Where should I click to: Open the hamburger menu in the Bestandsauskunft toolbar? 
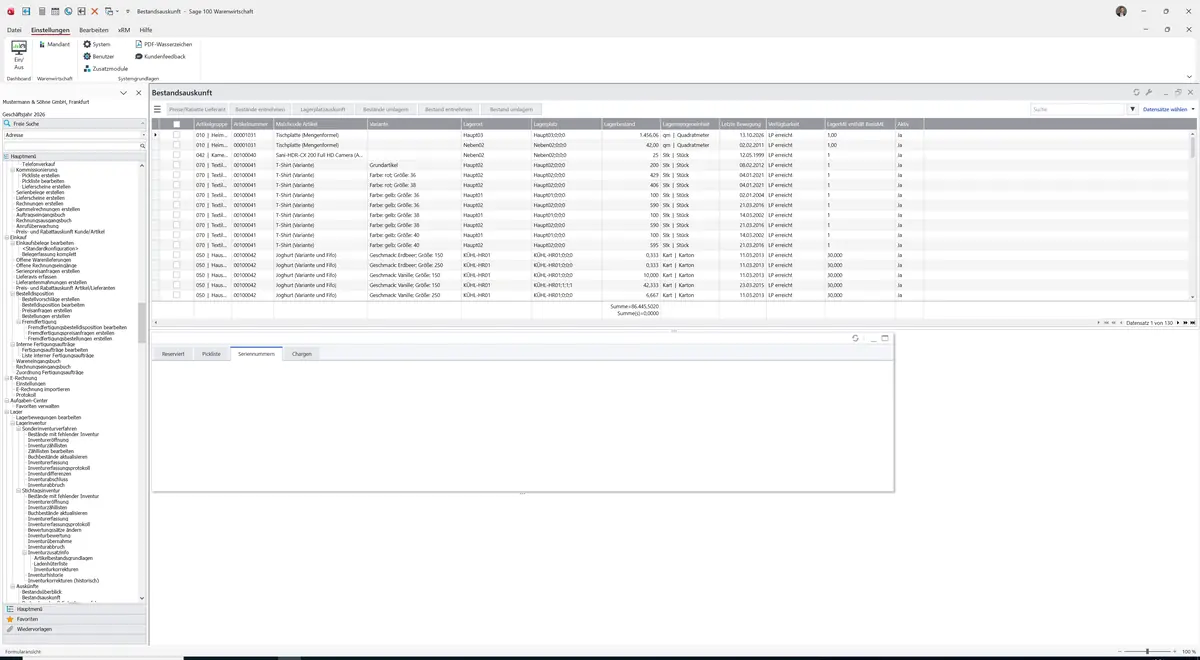click(x=157, y=109)
